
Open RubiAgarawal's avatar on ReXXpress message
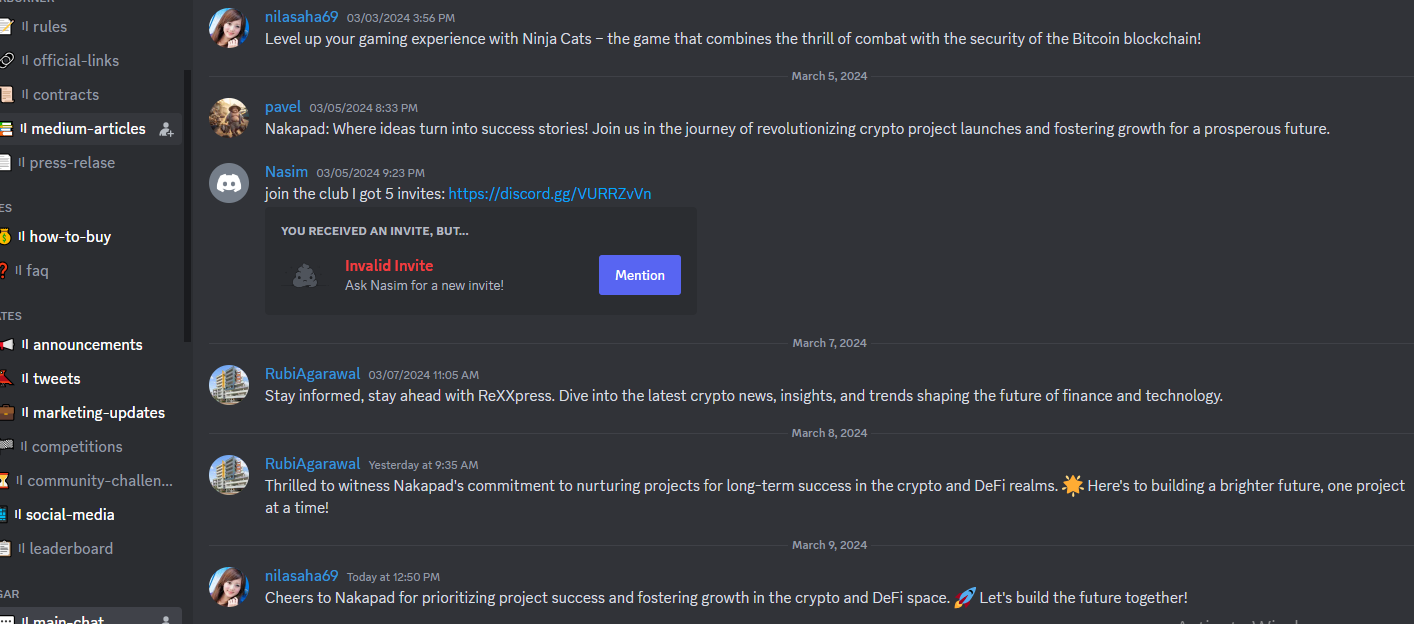click(229, 385)
